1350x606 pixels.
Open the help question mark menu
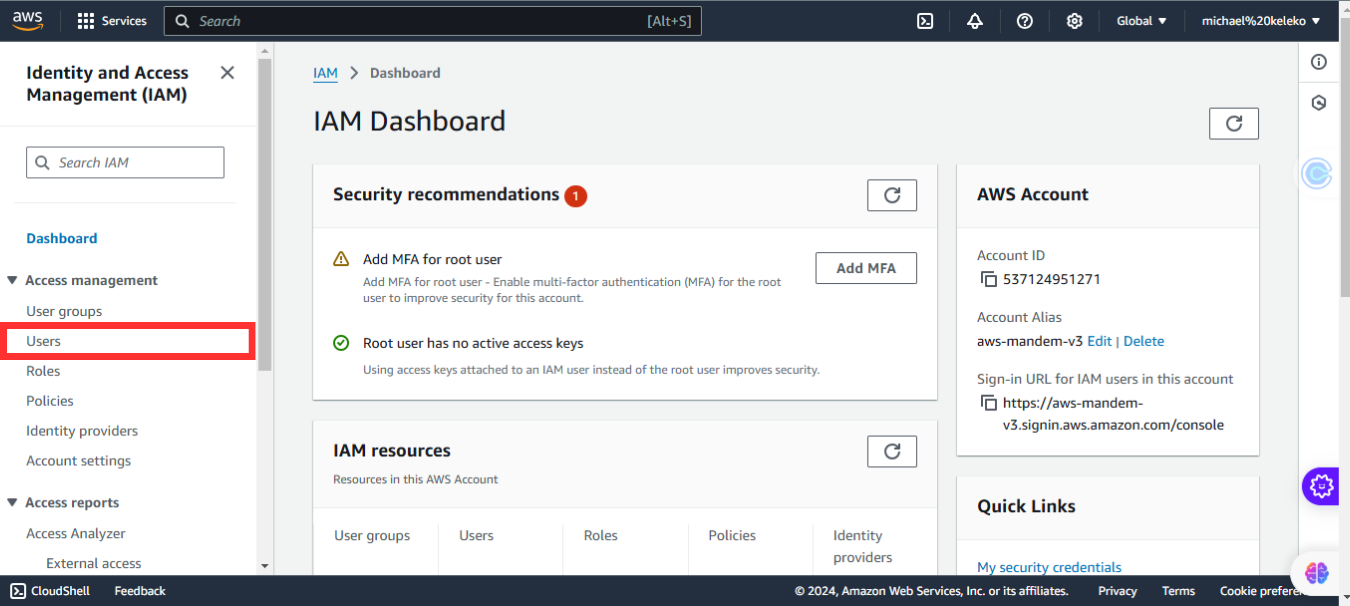click(1025, 21)
